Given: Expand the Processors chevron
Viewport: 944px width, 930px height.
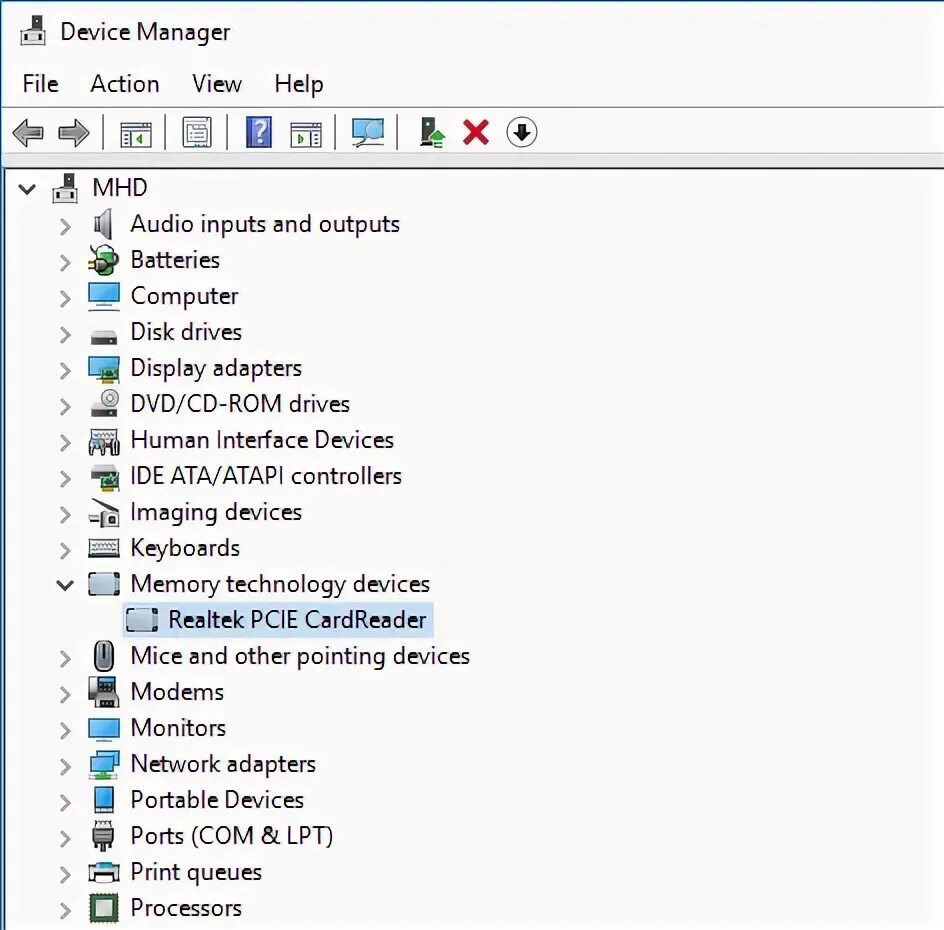Looking at the screenshot, I should [66, 911].
